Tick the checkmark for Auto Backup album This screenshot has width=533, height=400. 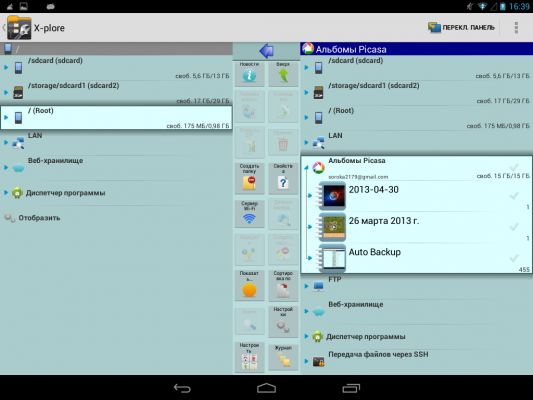pos(514,258)
